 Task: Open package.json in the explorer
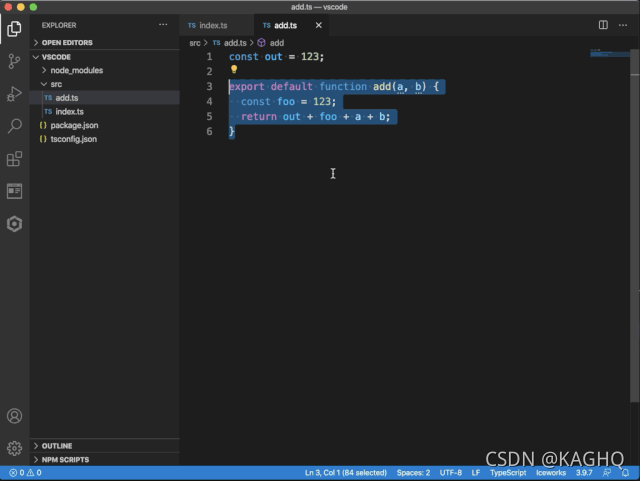104,125
